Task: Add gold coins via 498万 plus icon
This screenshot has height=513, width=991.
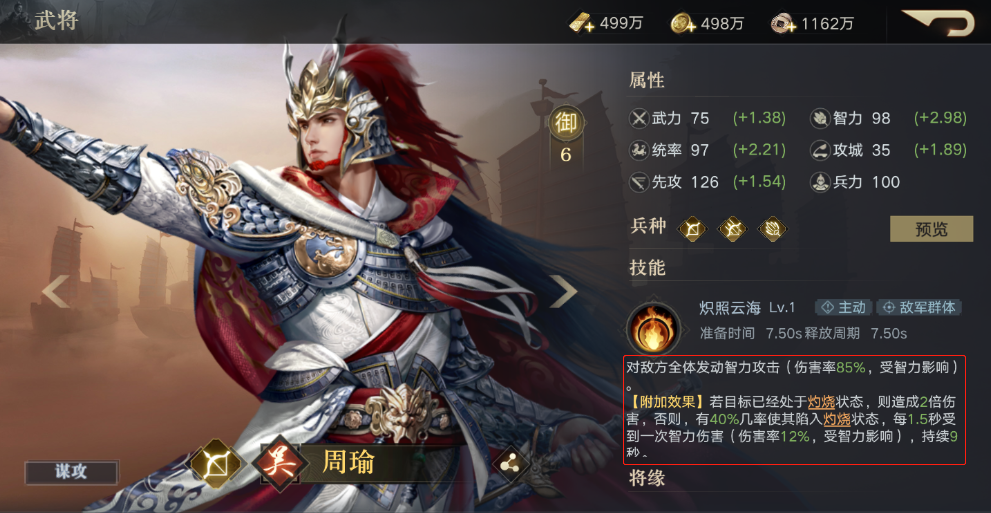Action: (683, 24)
